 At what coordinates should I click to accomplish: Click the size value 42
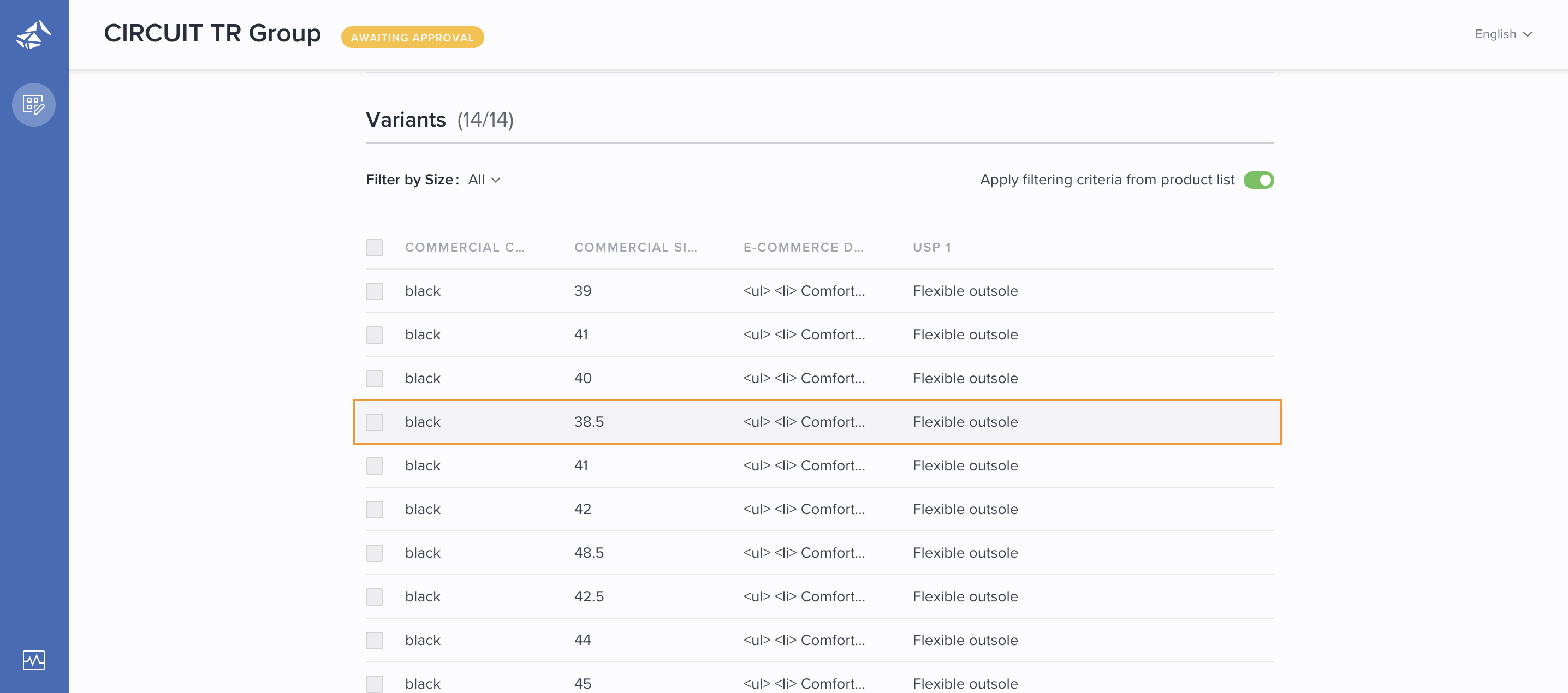click(583, 509)
